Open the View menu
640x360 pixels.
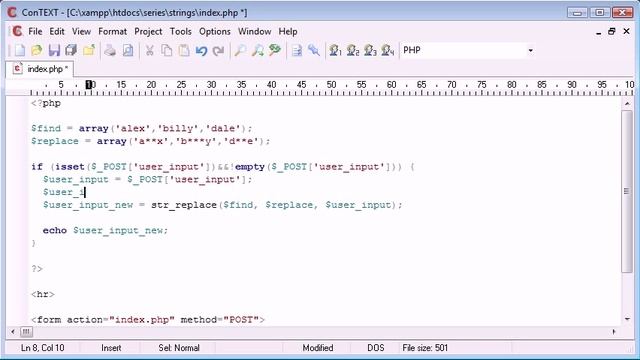tap(81, 31)
